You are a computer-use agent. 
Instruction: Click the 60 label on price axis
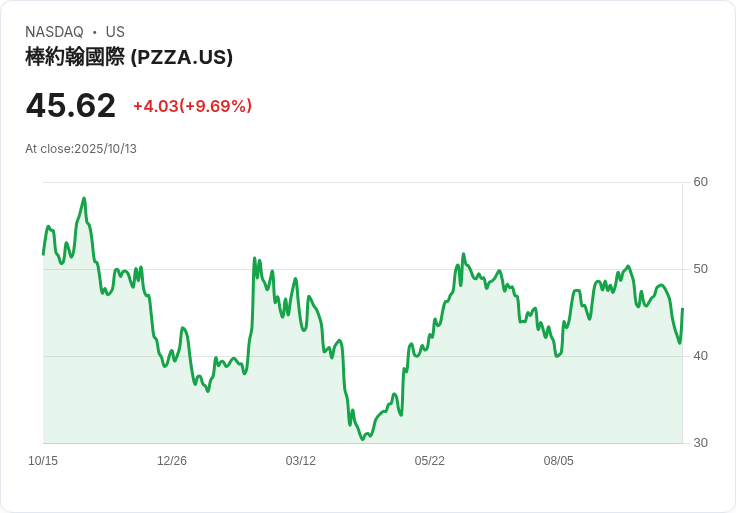(700, 182)
